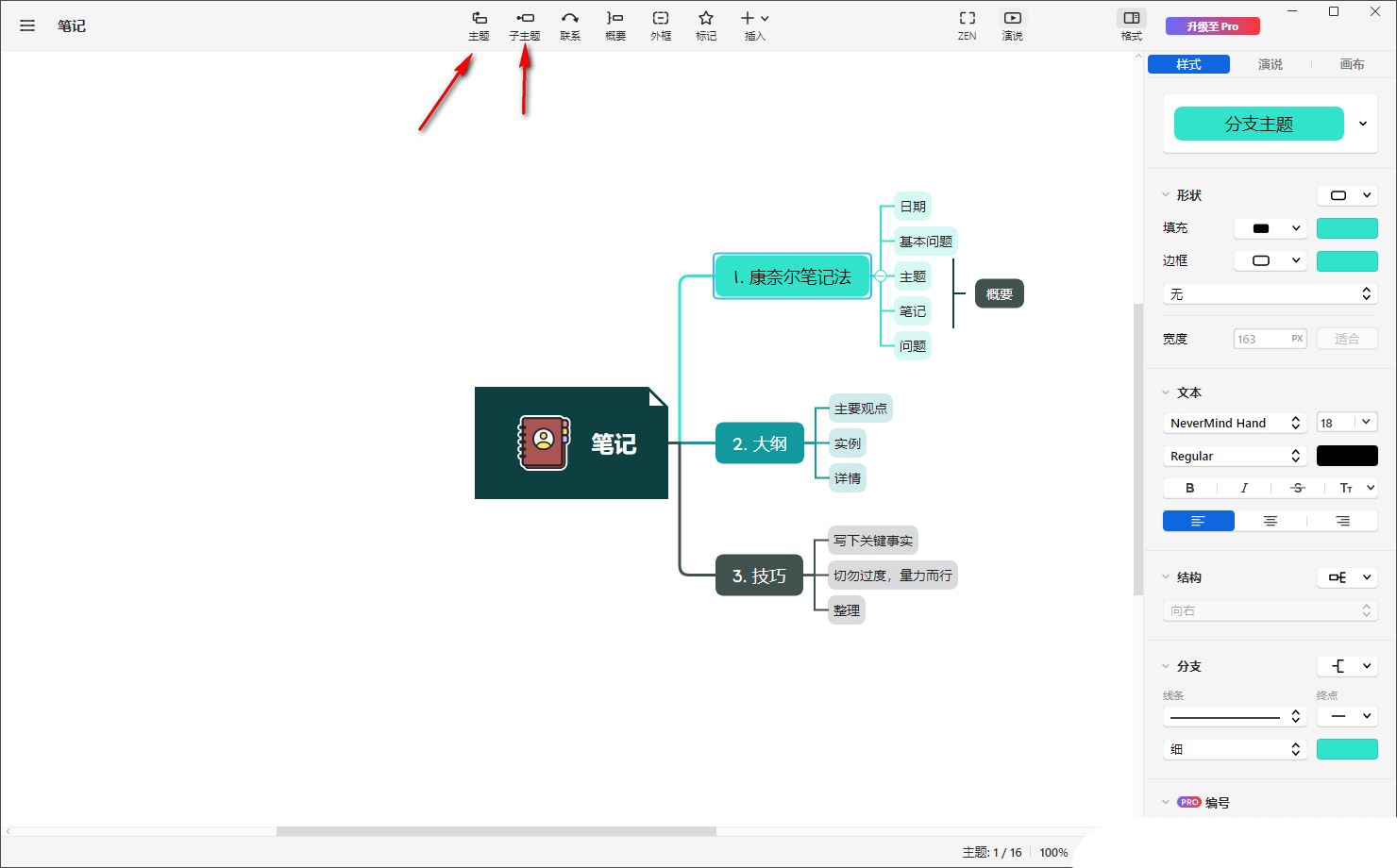Open the 标记 marker tool

706,25
